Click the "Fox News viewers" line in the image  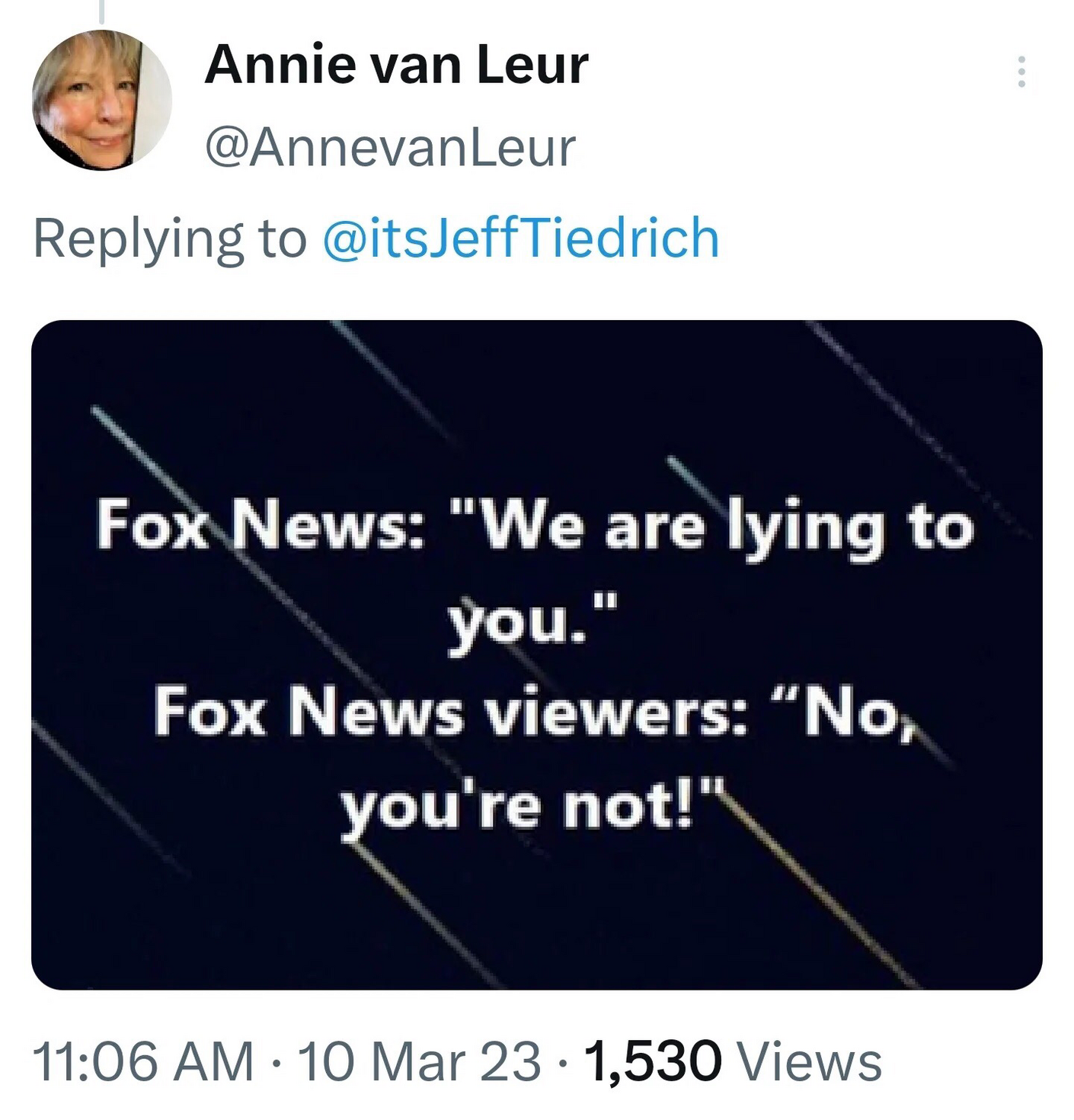click(x=449, y=712)
